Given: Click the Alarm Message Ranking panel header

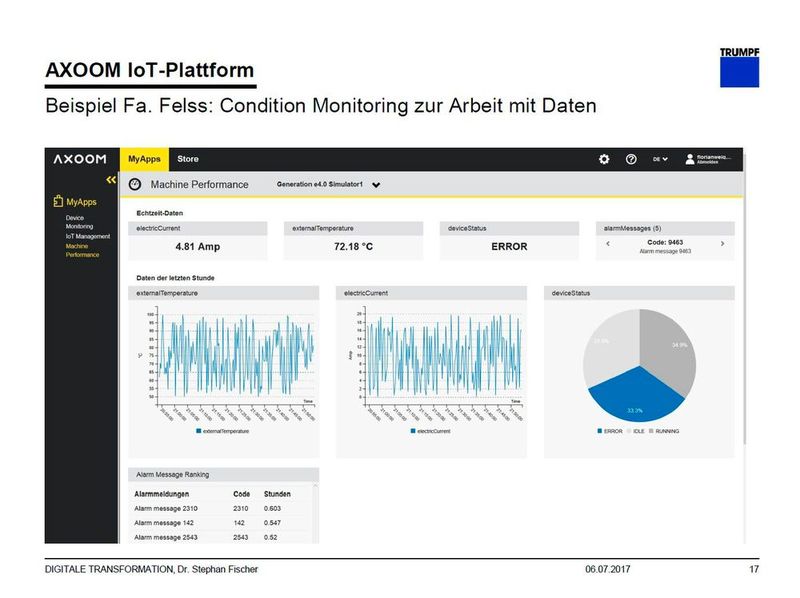Looking at the screenshot, I should coord(223,475).
